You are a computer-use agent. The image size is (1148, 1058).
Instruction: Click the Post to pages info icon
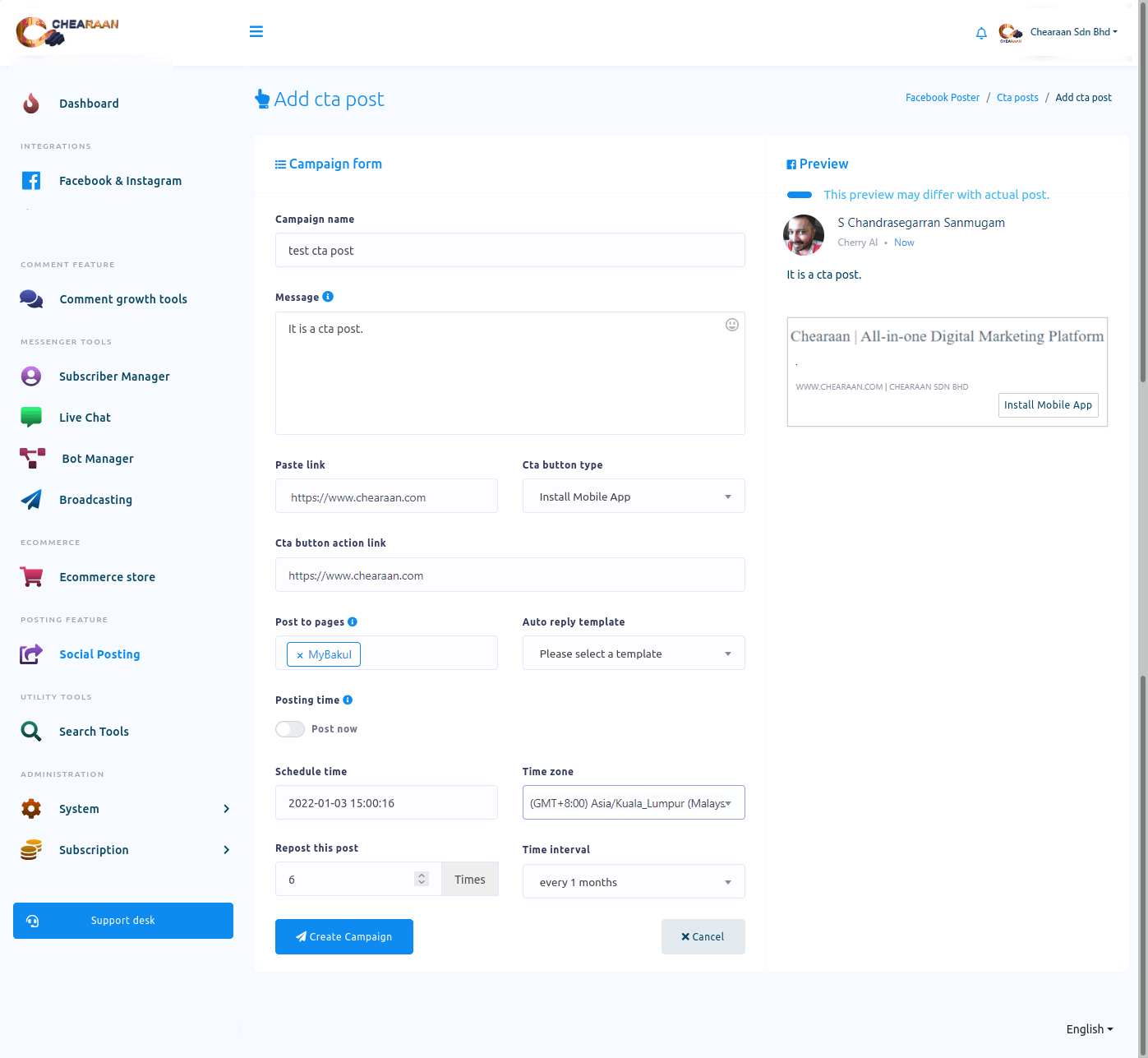(353, 621)
